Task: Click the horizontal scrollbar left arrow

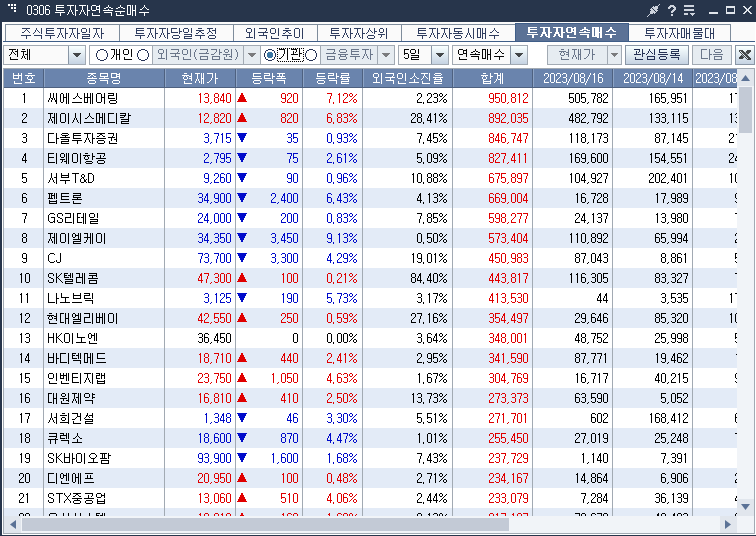Action: tap(13, 524)
